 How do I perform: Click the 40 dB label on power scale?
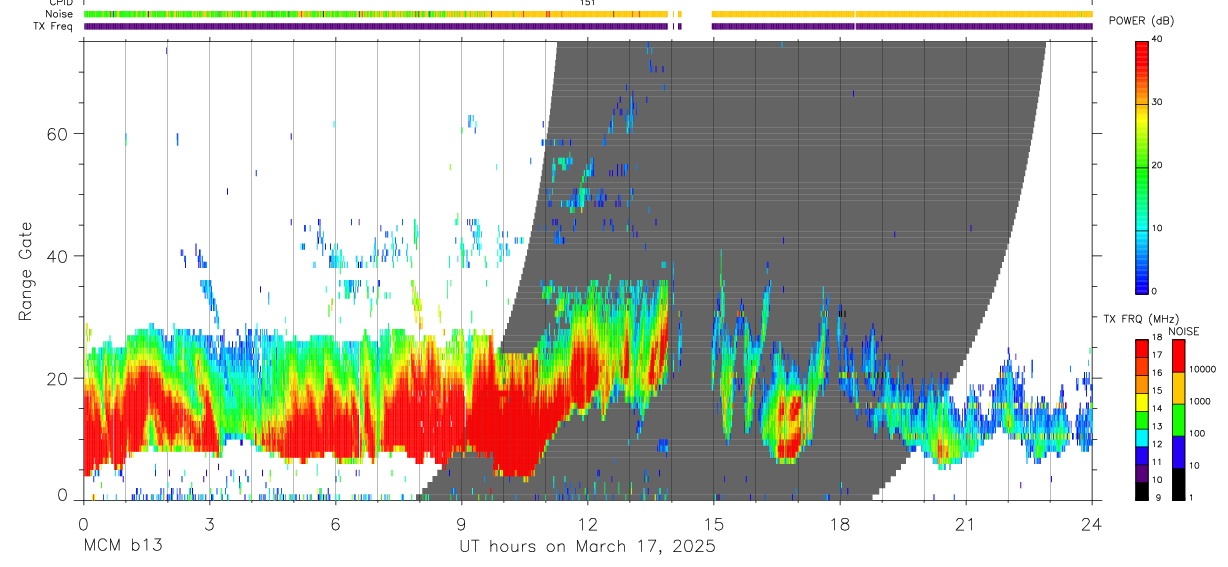point(1157,39)
